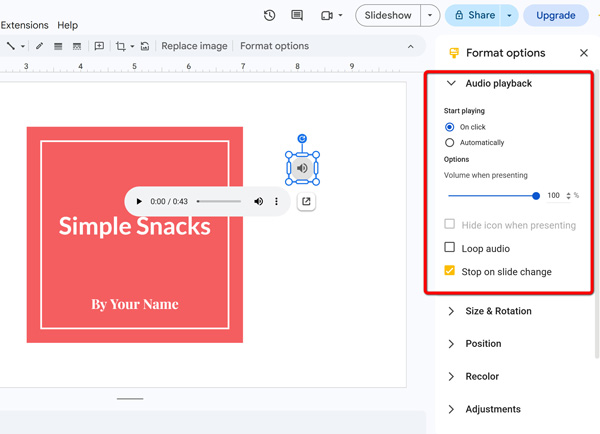Collapse the menus with up chevron
This screenshot has height=434, width=600.
(411, 46)
